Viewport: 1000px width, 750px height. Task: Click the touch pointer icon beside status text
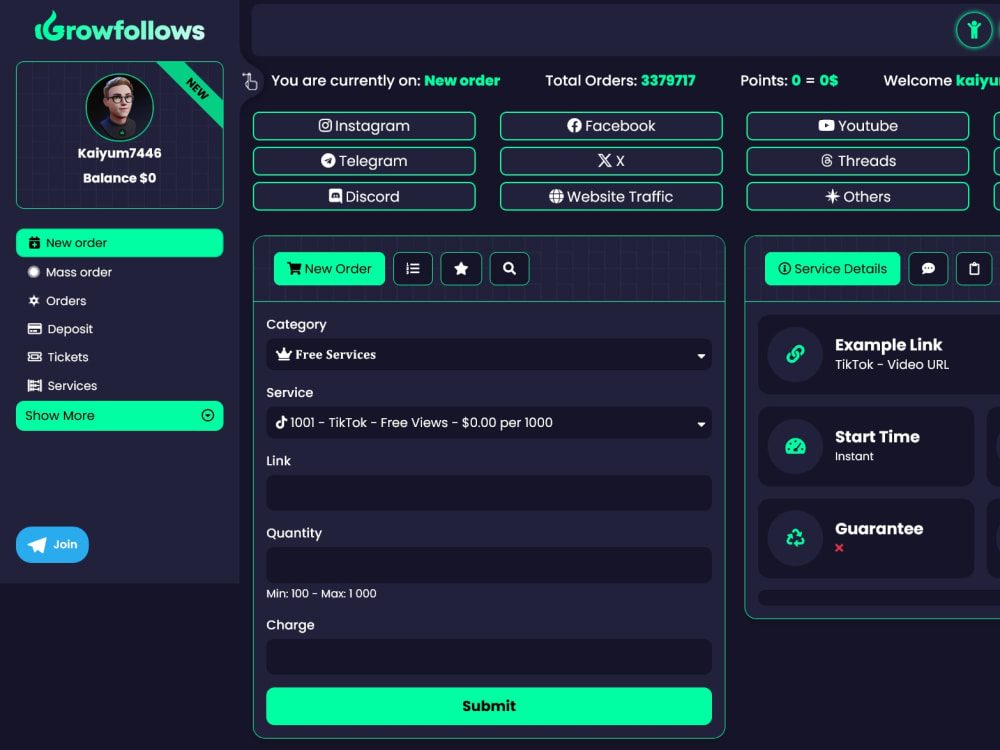(250, 81)
